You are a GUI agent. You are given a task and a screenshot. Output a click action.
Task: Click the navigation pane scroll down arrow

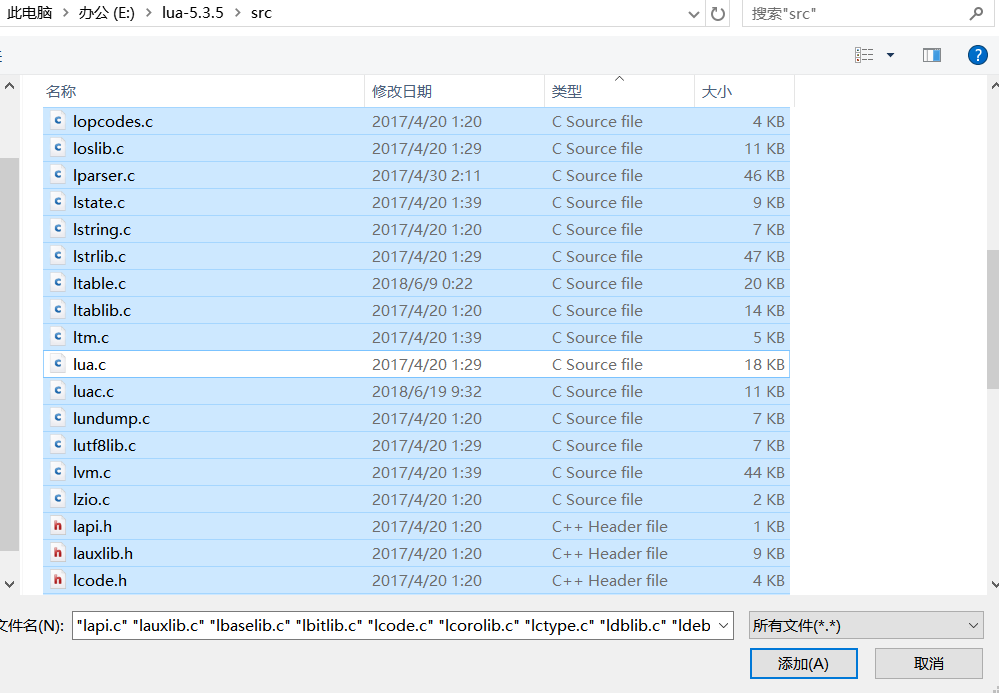pos(9,583)
